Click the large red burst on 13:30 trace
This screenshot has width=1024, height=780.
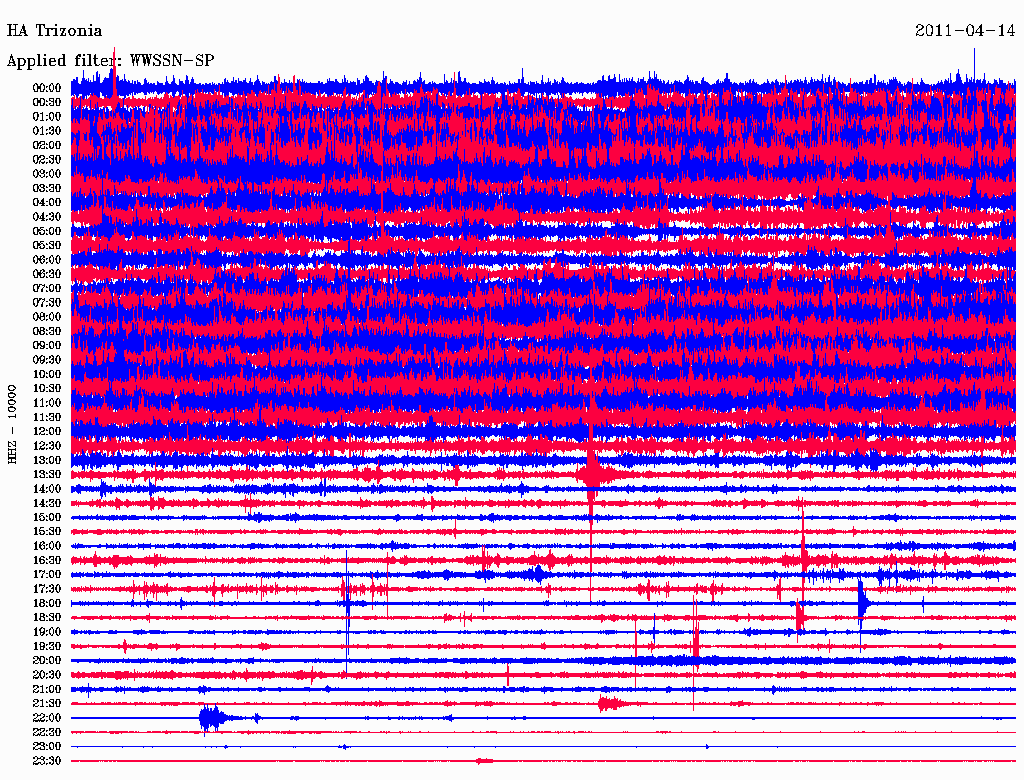pyautogui.click(x=591, y=474)
